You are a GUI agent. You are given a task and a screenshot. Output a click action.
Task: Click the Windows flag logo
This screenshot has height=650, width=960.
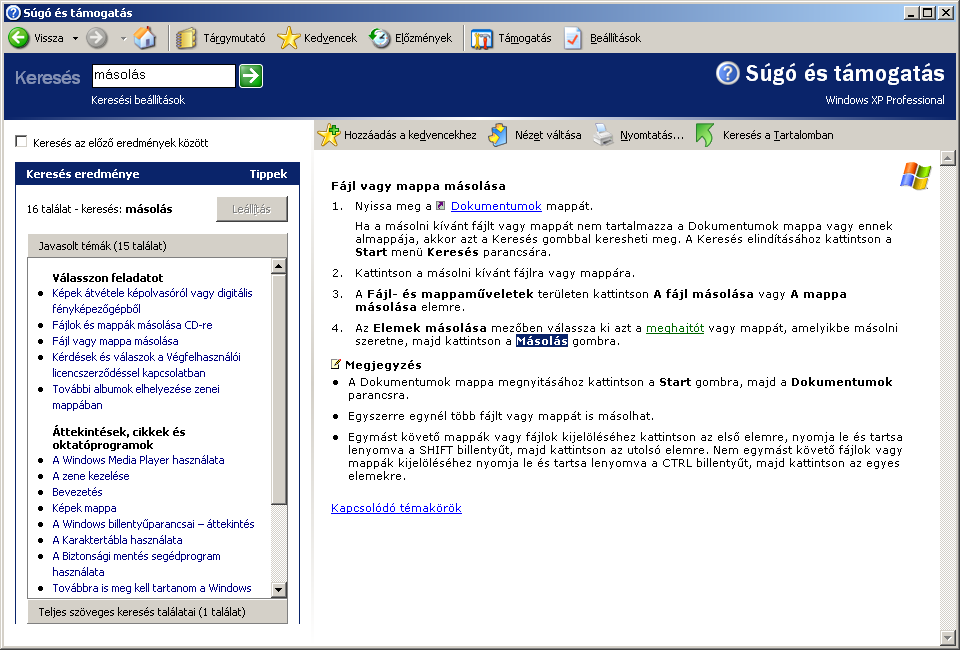915,176
